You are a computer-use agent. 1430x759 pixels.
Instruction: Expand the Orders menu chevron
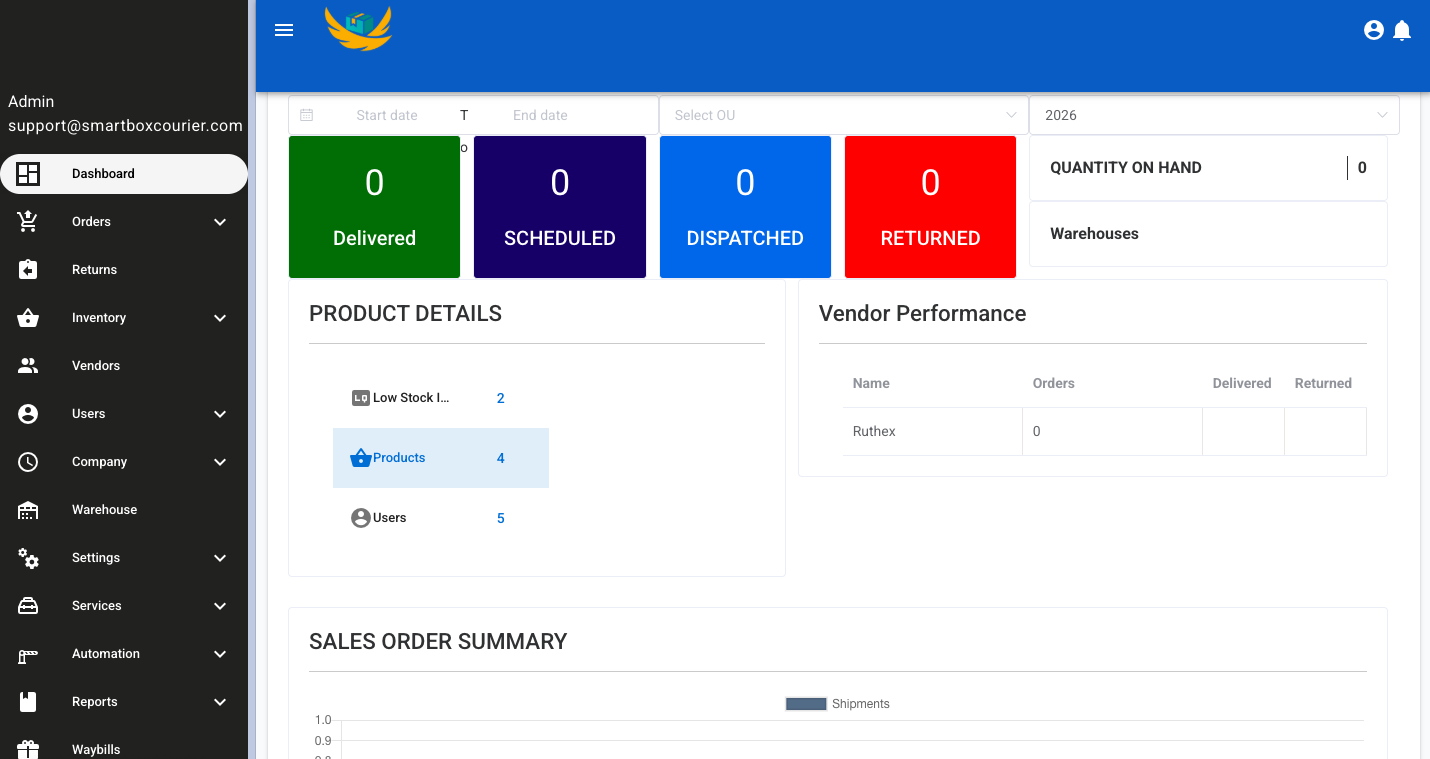219,221
